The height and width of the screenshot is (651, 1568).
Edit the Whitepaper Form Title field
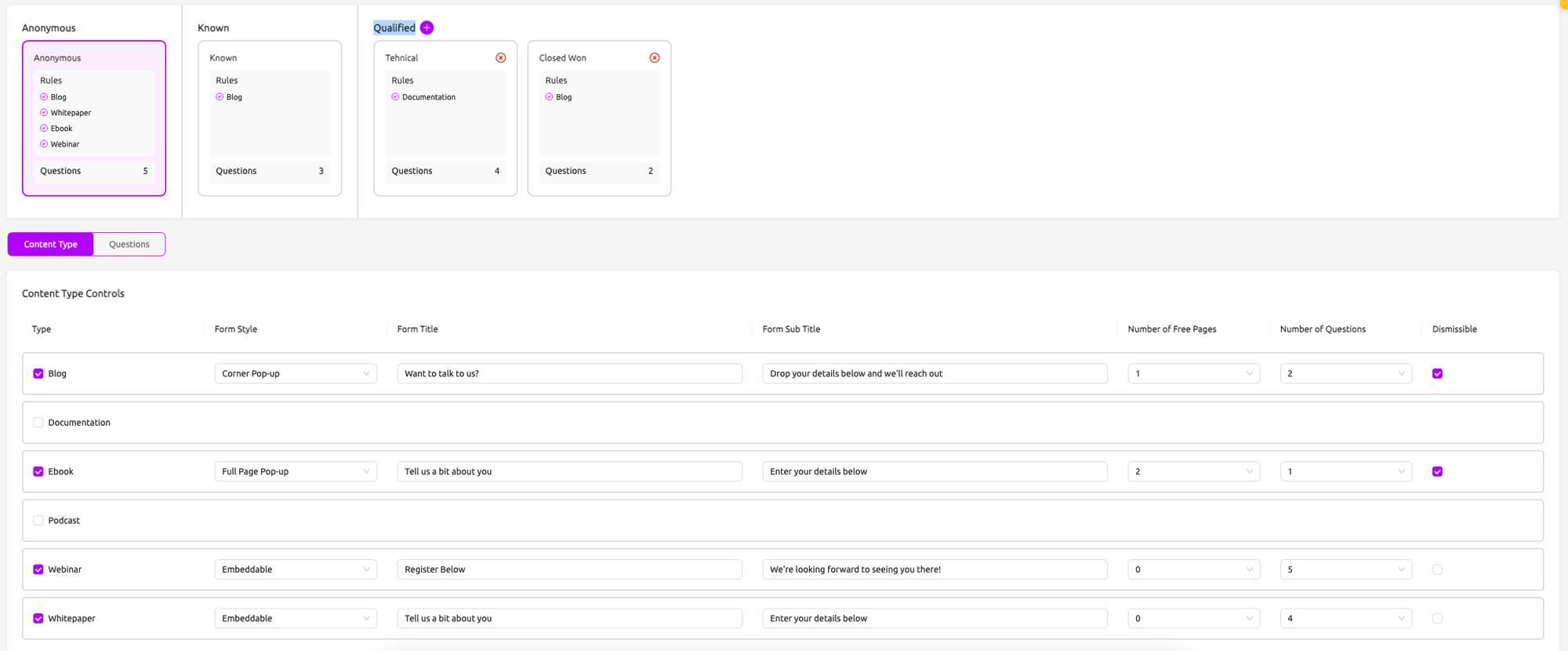[x=569, y=618]
